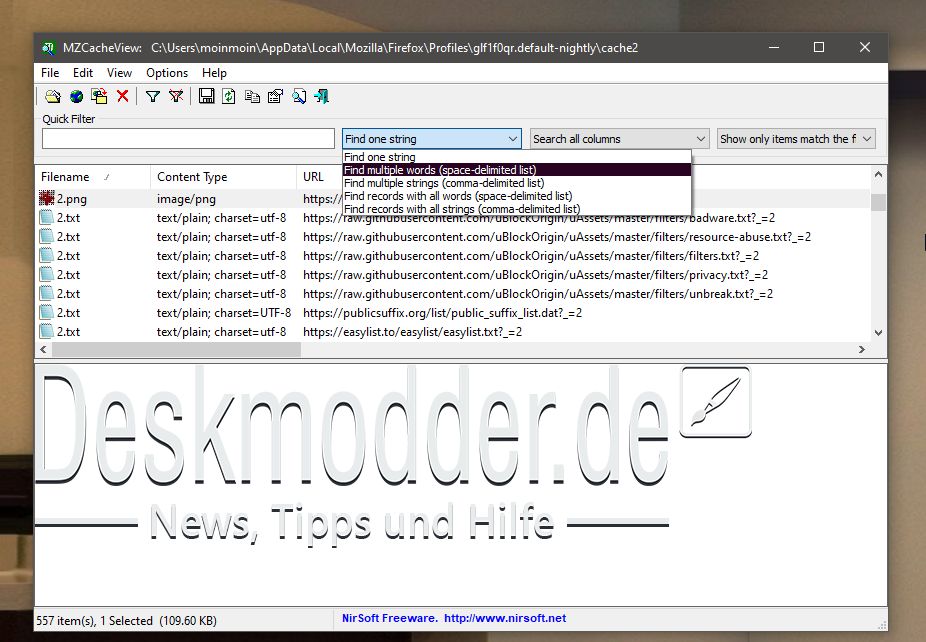Click file icon of the unbreak.txt row
This screenshot has height=642, width=926.
point(47,293)
